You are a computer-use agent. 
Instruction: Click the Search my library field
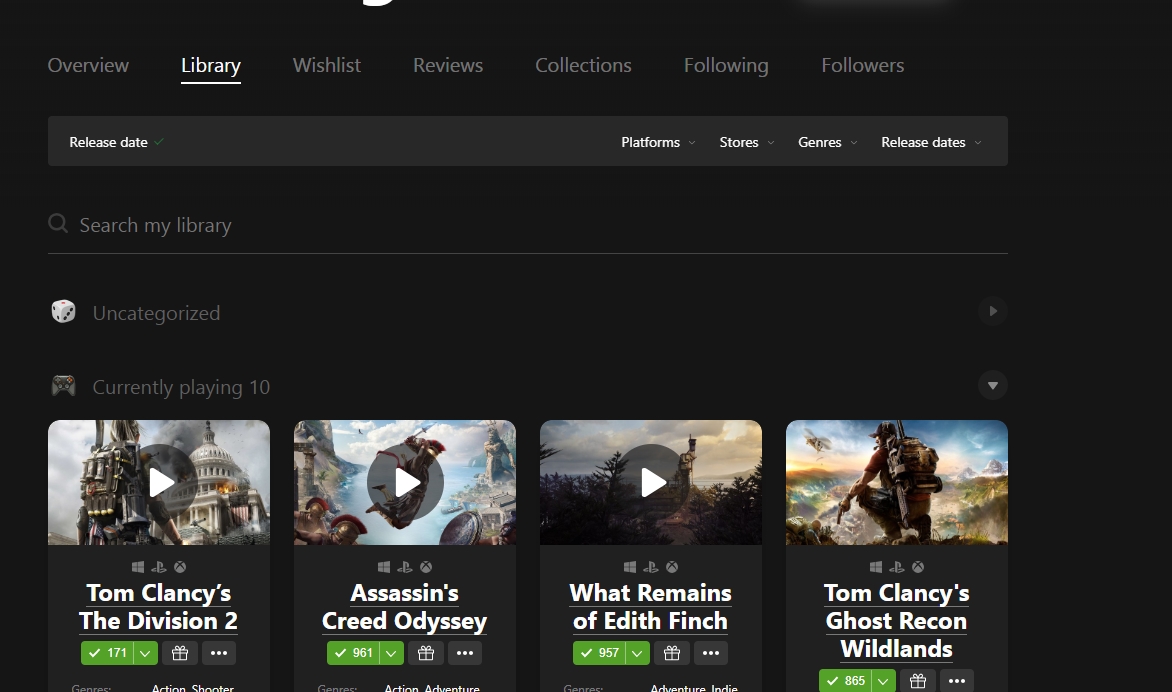click(528, 225)
